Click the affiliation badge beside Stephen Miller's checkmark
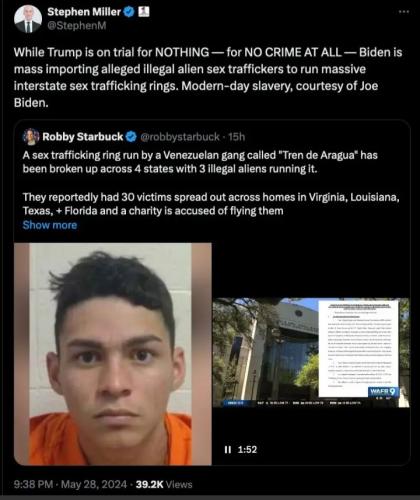Viewport: 420px width, 500px height. pos(144,12)
